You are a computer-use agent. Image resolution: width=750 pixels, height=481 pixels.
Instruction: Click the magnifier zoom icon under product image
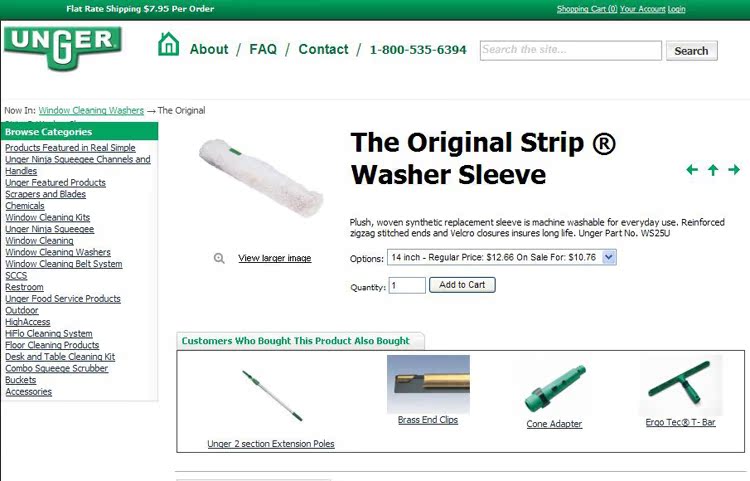tap(219, 258)
